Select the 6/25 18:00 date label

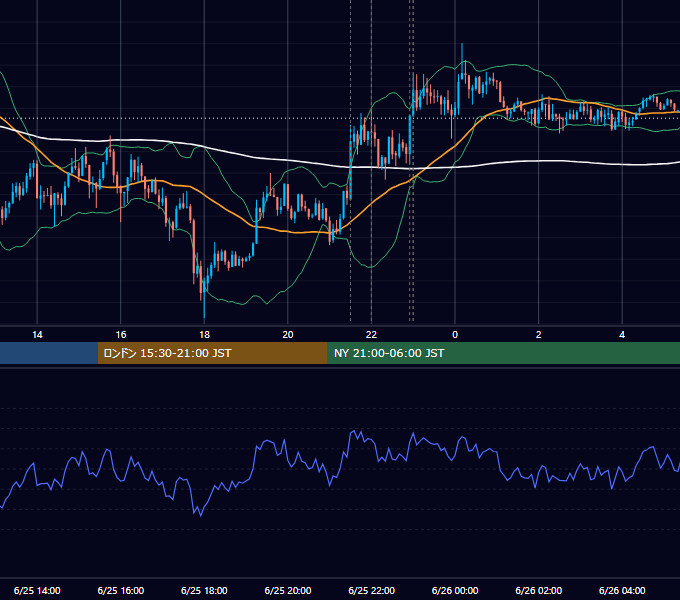click(x=204, y=590)
